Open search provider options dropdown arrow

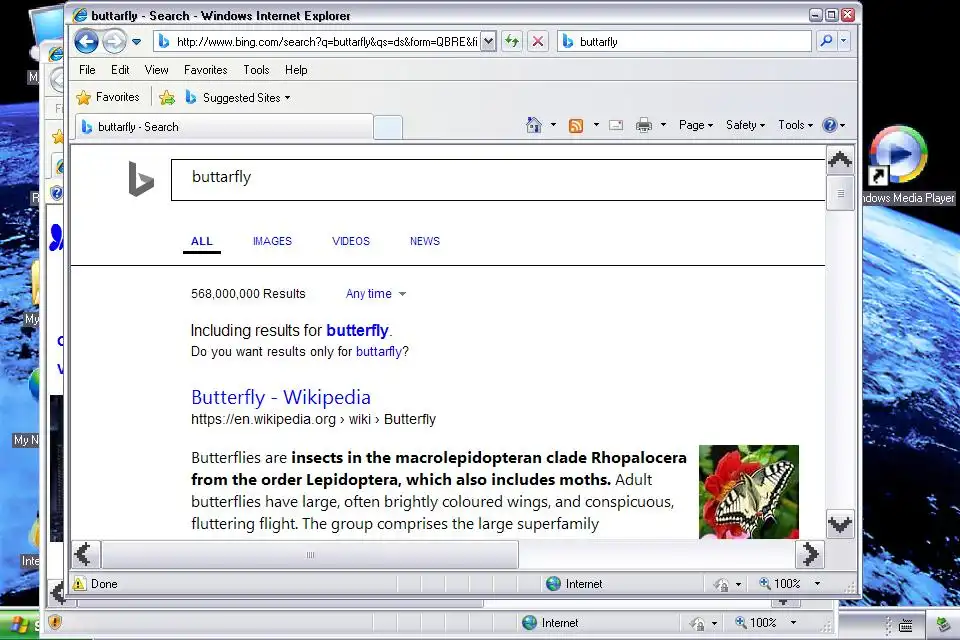point(844,41)
